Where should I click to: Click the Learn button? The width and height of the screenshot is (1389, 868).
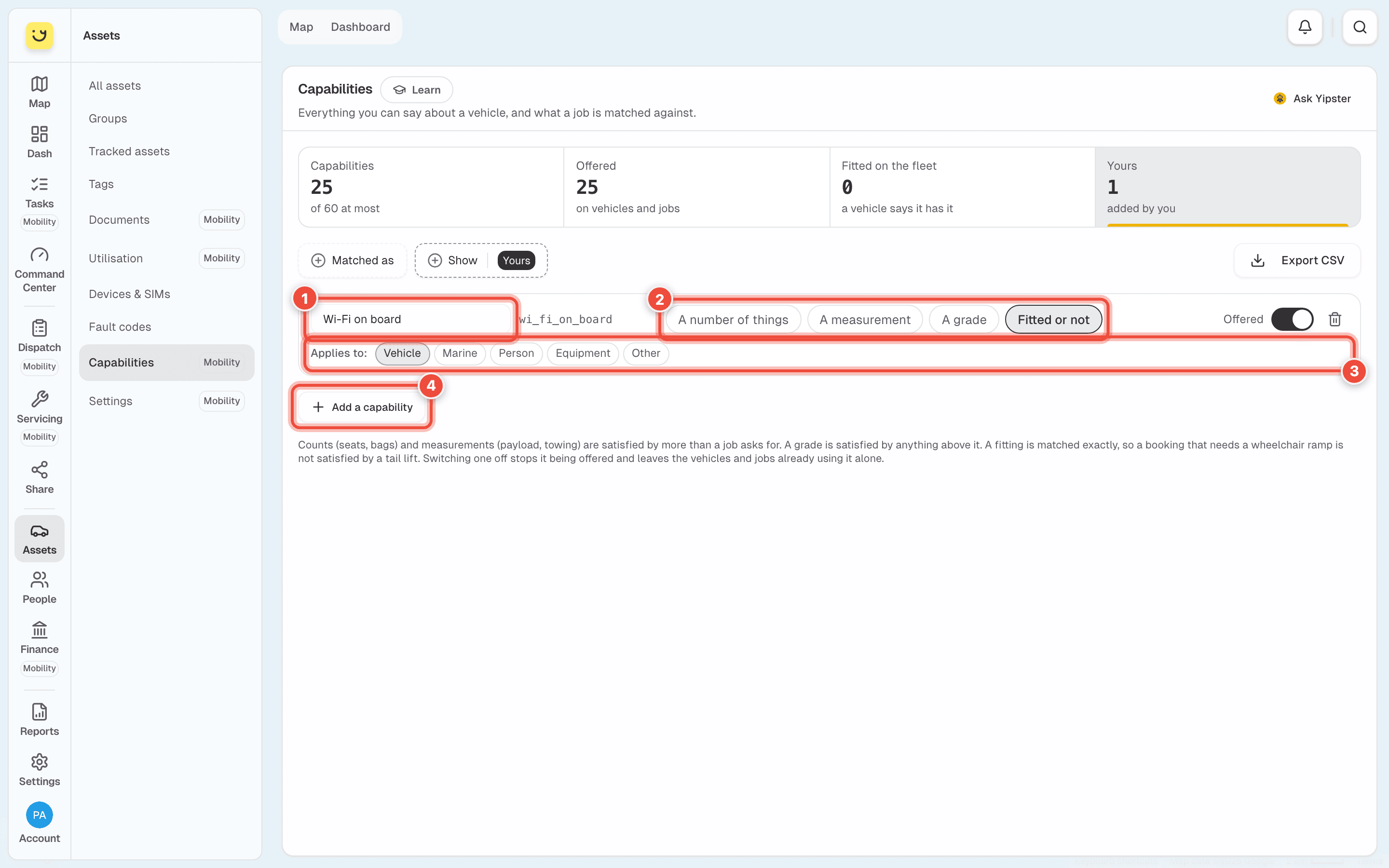(416, 90)
